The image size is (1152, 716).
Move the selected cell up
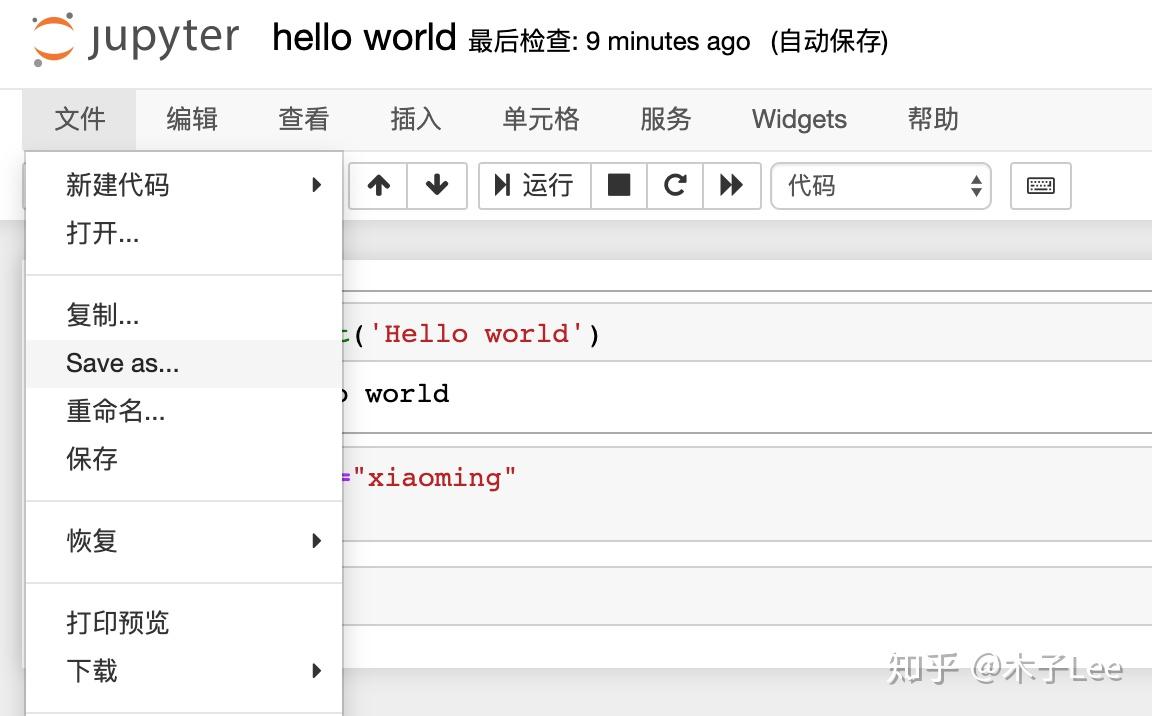pyautogui.click(x=378, y=186)
